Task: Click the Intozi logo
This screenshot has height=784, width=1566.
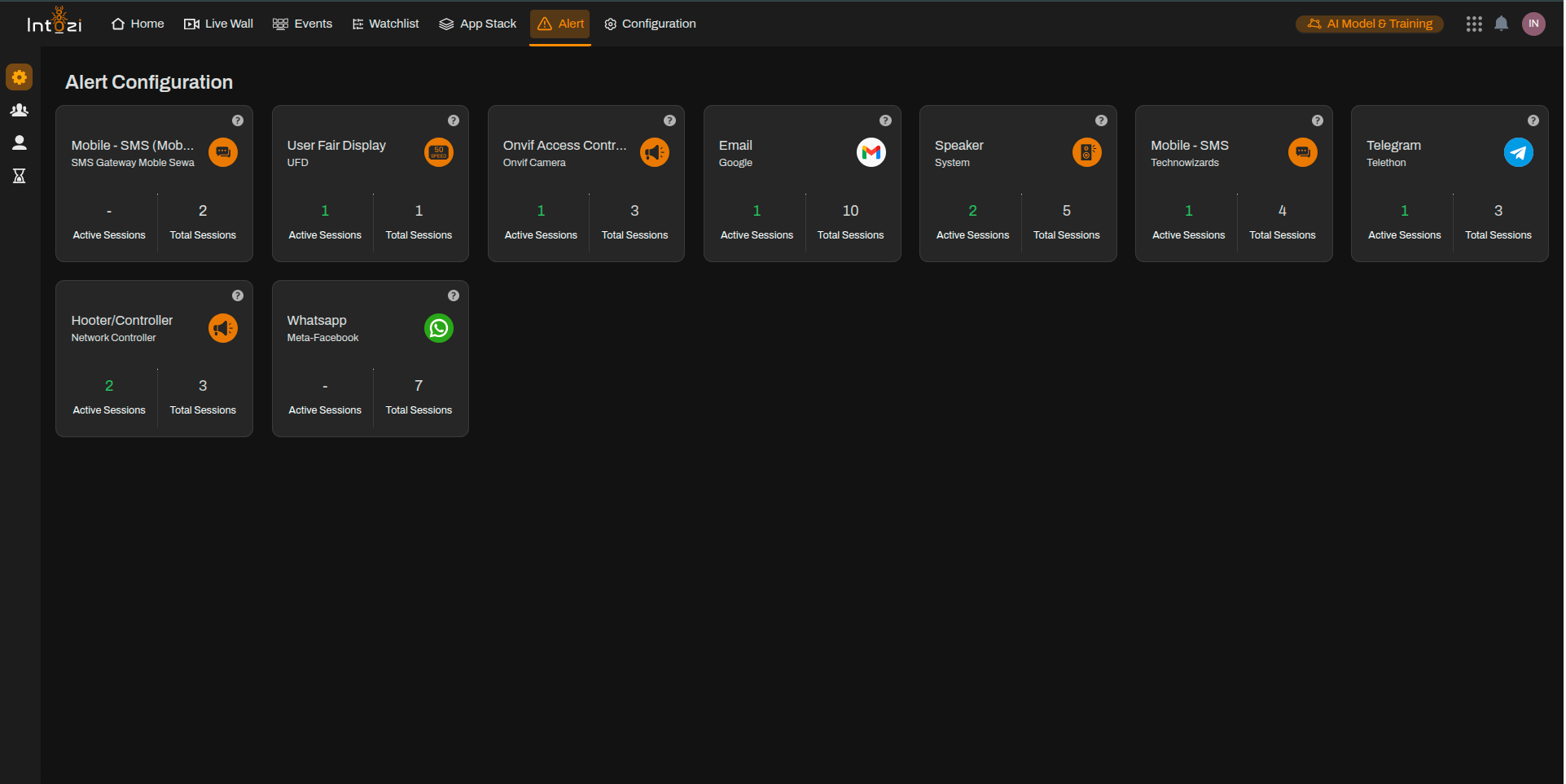Action: (x=55, y=22)
